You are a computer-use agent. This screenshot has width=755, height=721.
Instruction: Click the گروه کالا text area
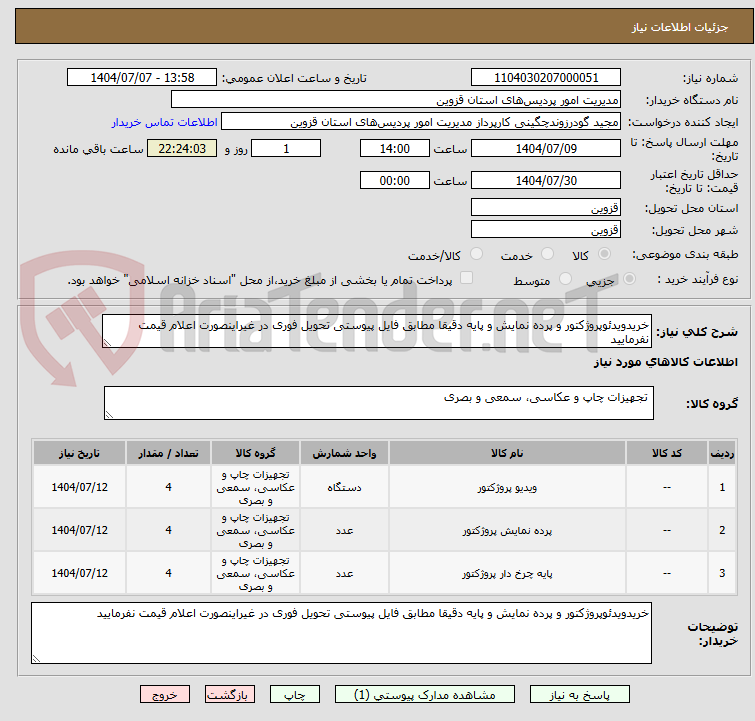click(x=378, y=404)
